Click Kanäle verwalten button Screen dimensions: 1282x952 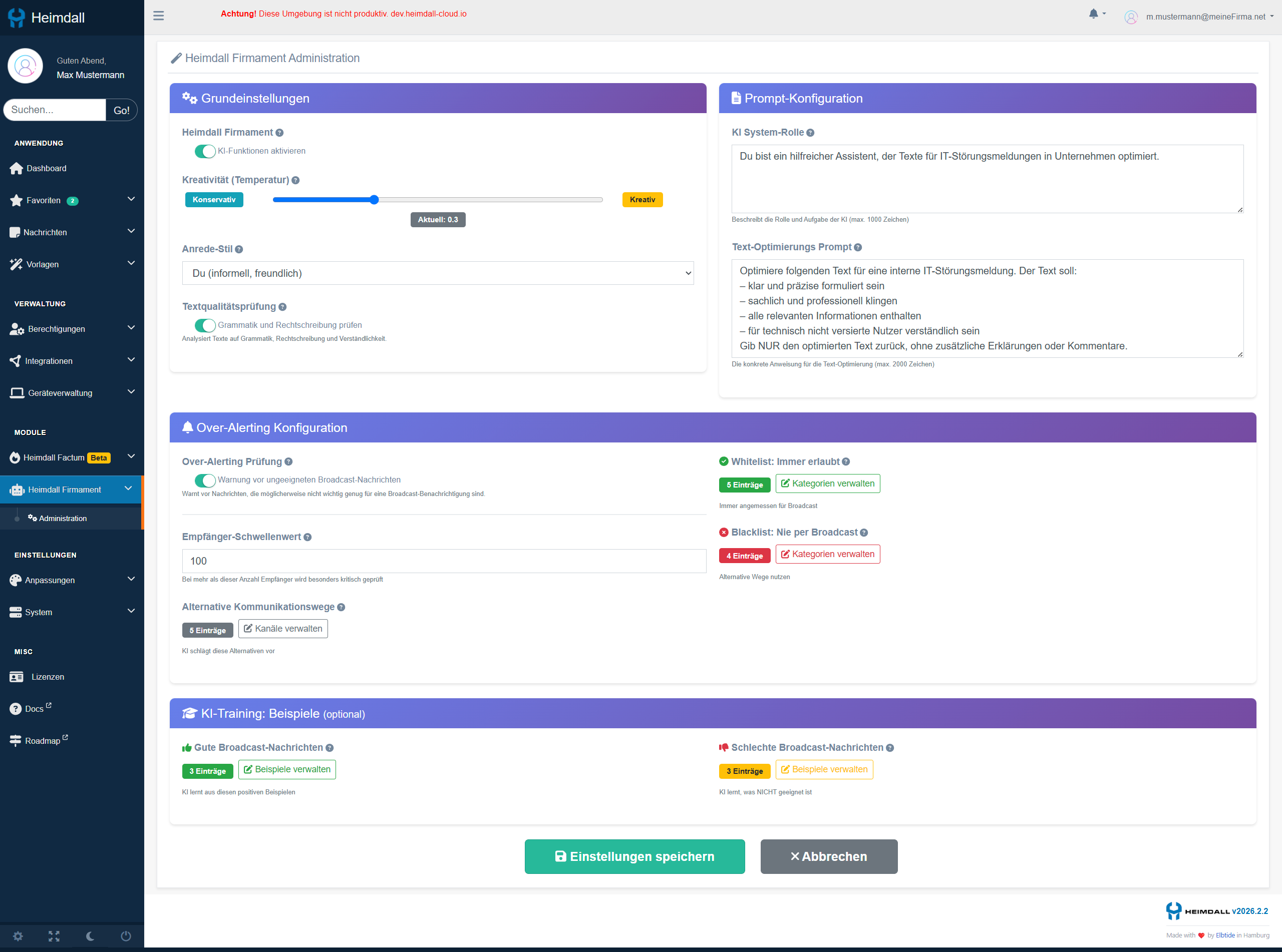pyautogui.click(x=283, y=629)
